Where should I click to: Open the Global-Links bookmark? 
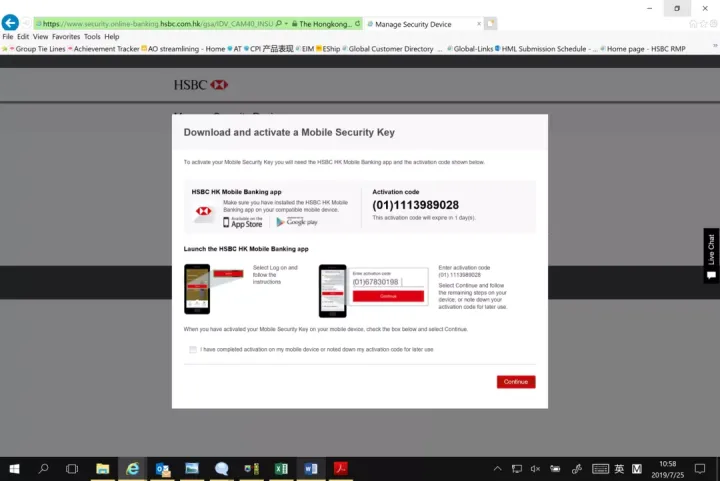pos(470,49)
